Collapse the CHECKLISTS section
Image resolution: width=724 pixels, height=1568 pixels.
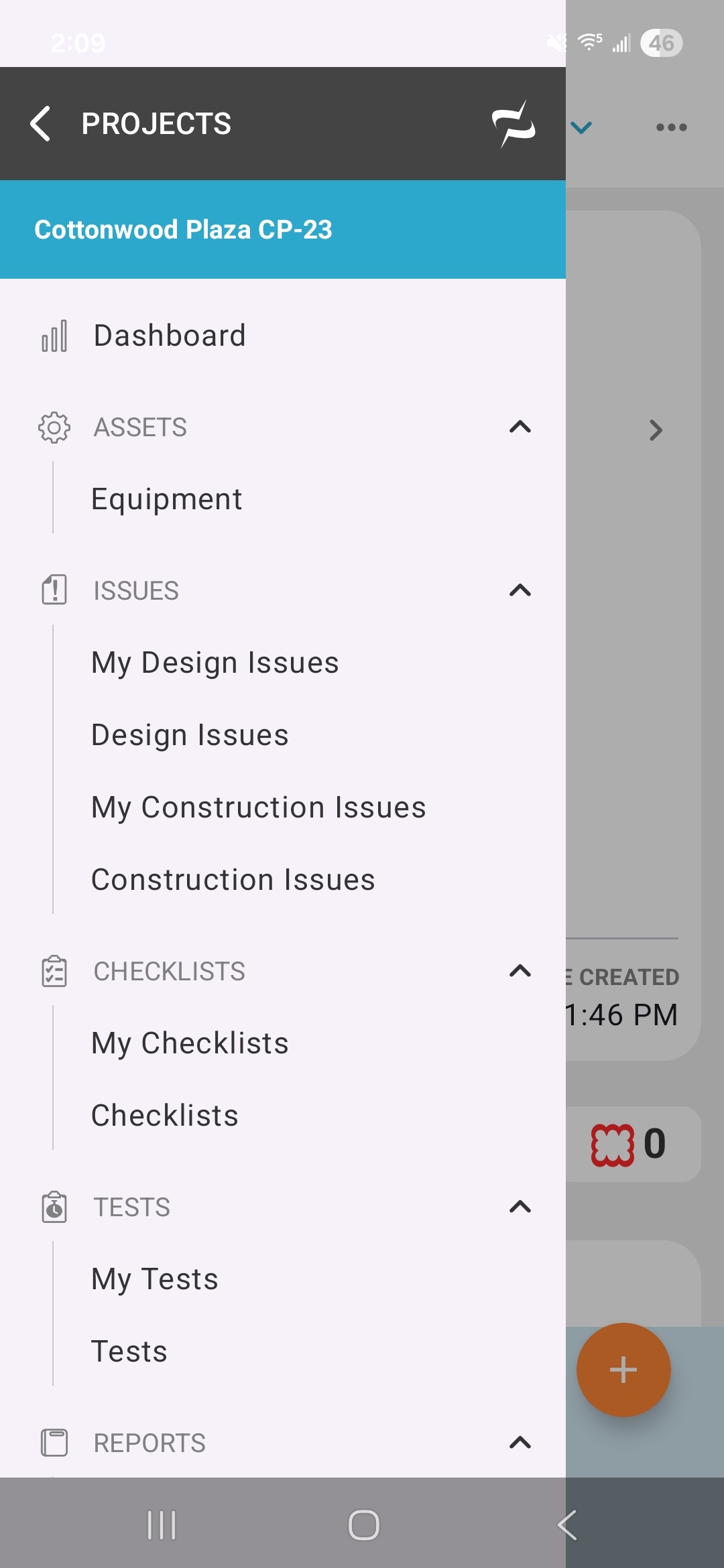click(520, 971)
